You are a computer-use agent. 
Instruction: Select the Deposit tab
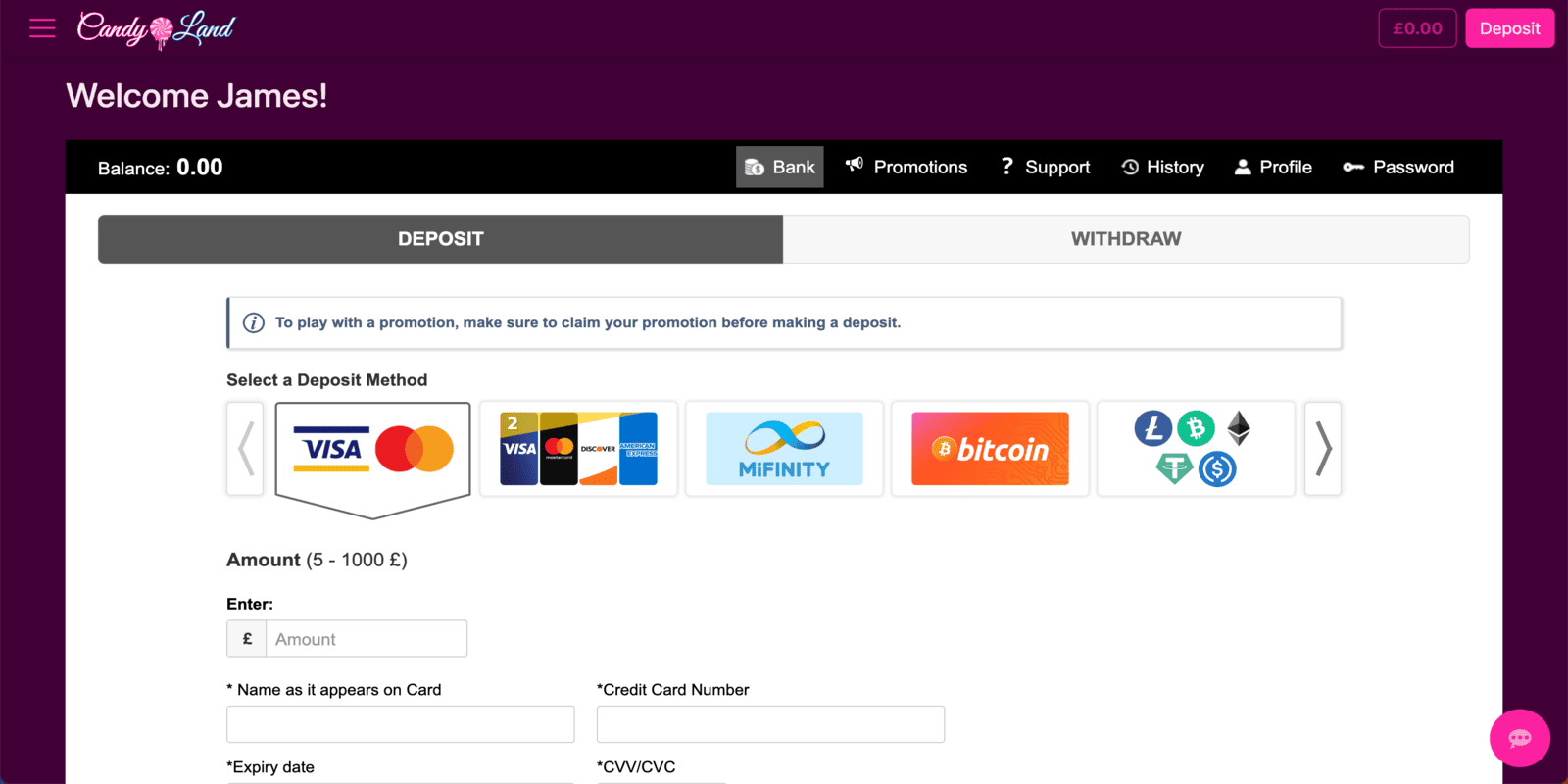click(440, 239)
